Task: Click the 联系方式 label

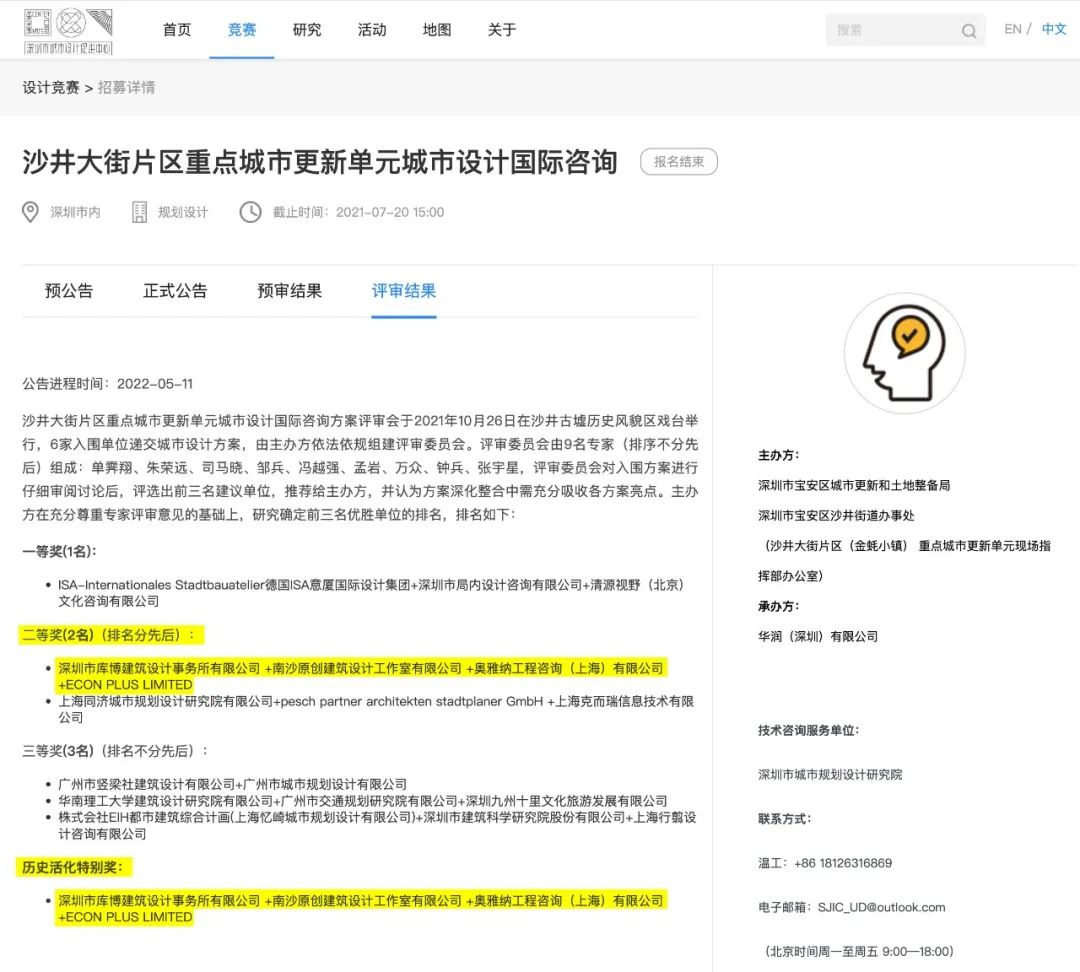Action: [785, 819]
